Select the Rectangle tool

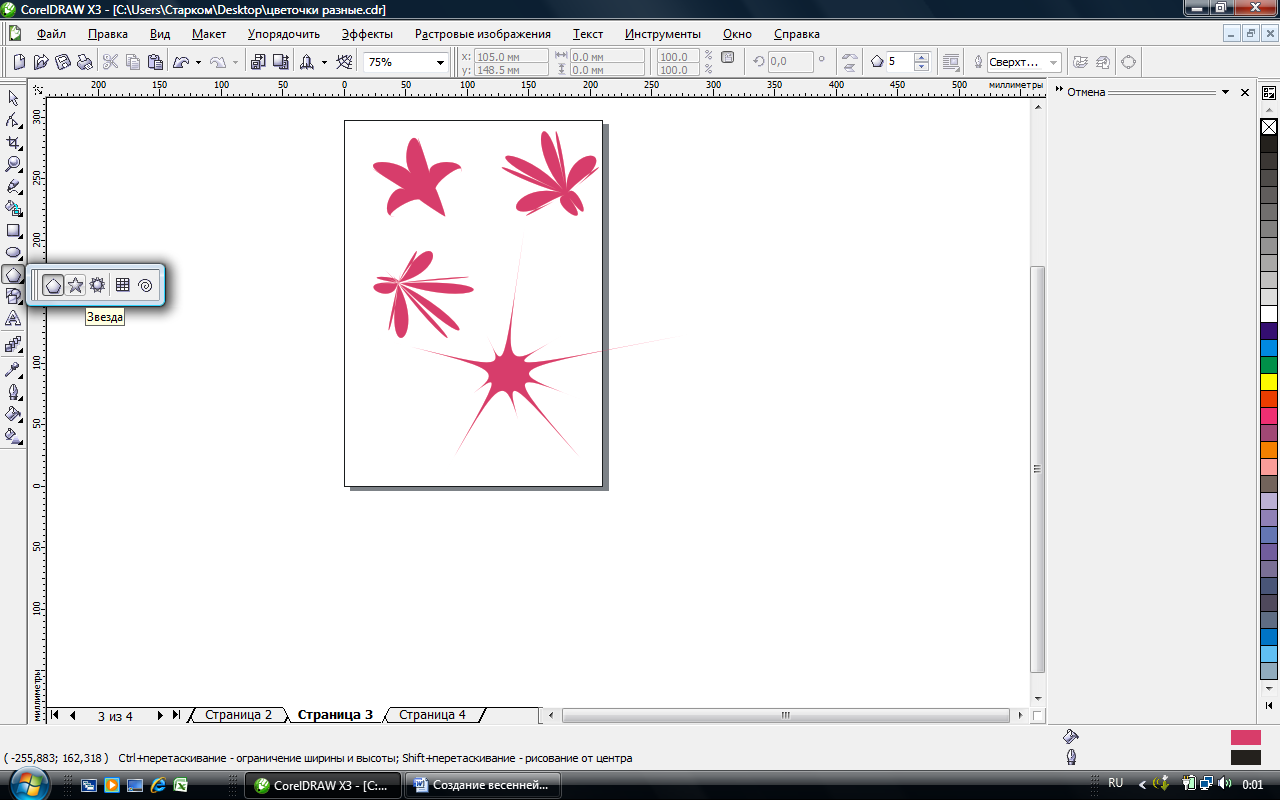[13, 230]
